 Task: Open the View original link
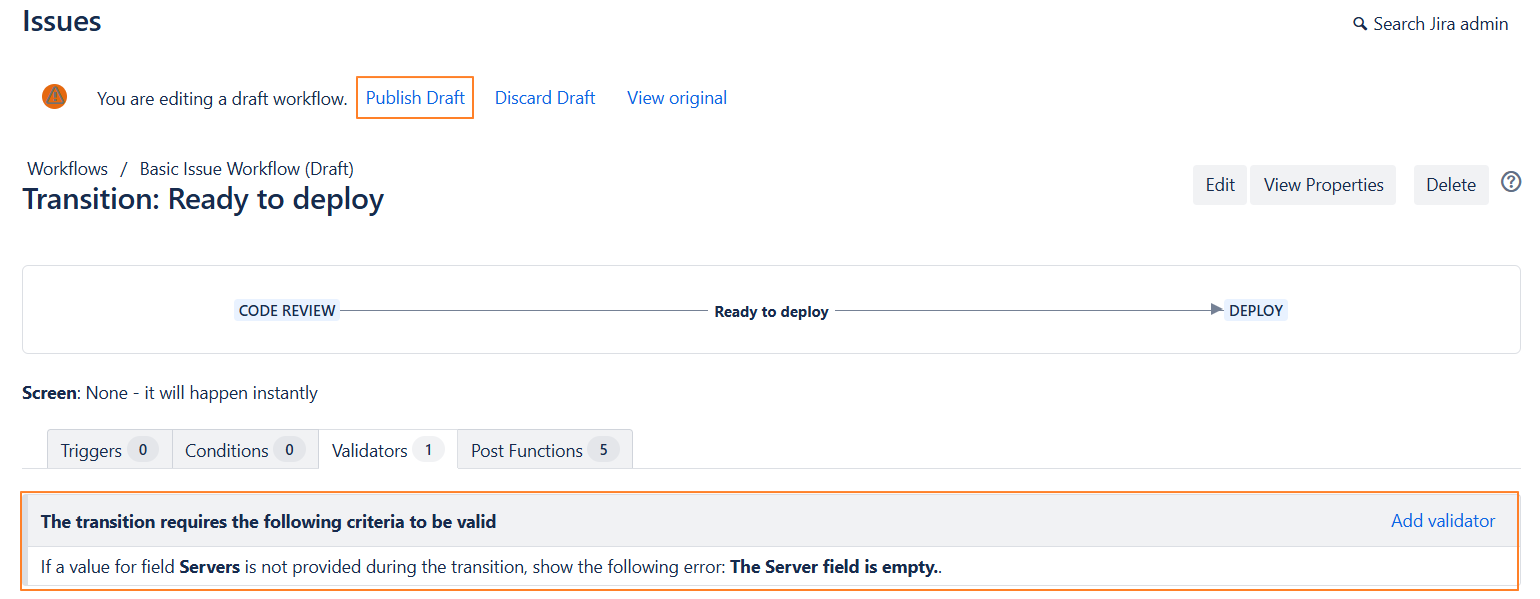point(677,98)
